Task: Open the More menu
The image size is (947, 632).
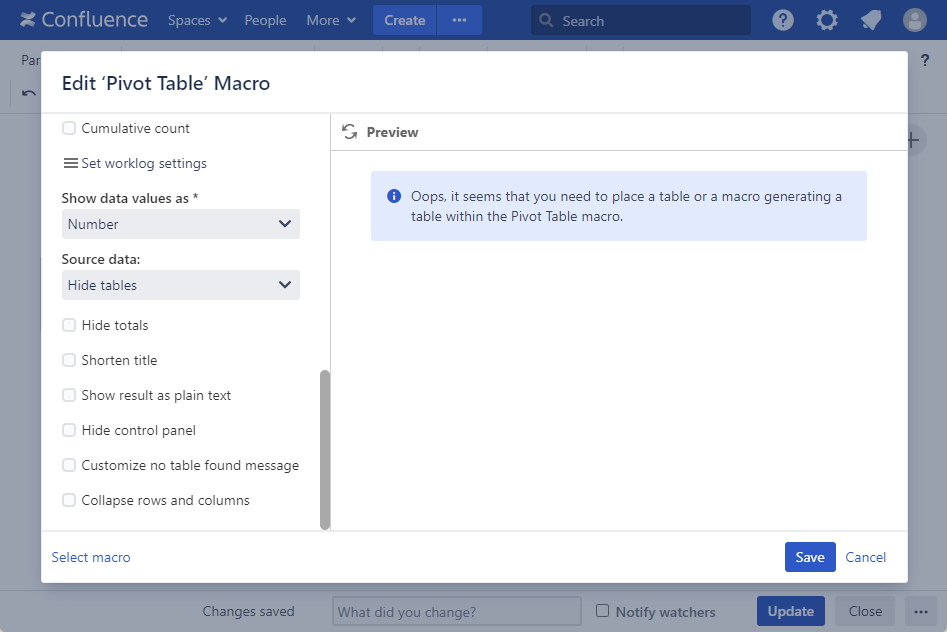Action: 331,20
